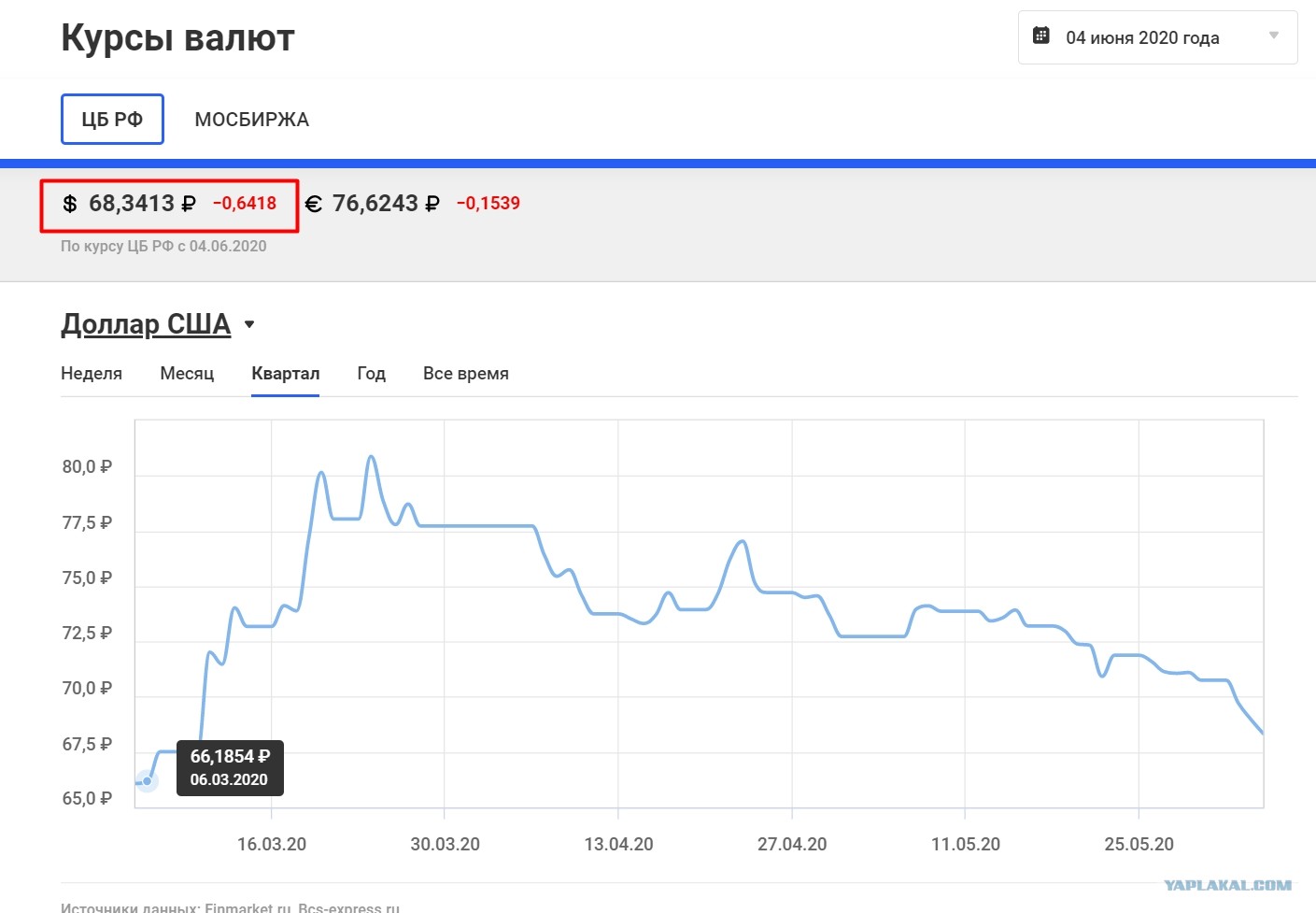
Task: Click the dollar rate 68,3413 ₽
Action: 142,204
